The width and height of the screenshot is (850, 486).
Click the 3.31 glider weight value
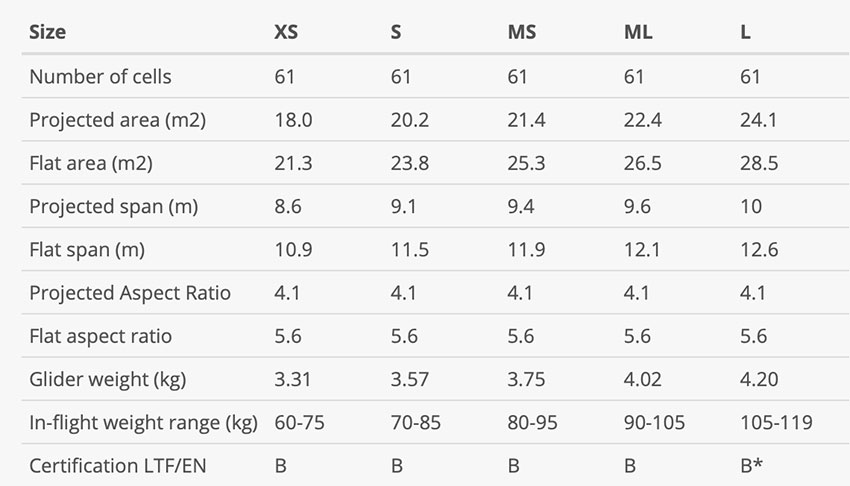coord(293,379)
